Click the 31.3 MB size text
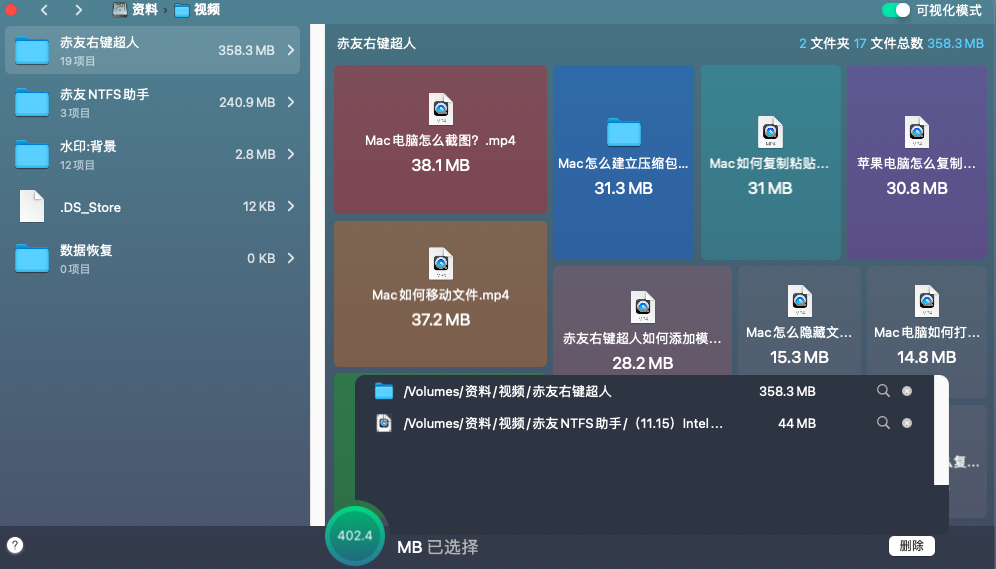 click(x=623, y=188)
